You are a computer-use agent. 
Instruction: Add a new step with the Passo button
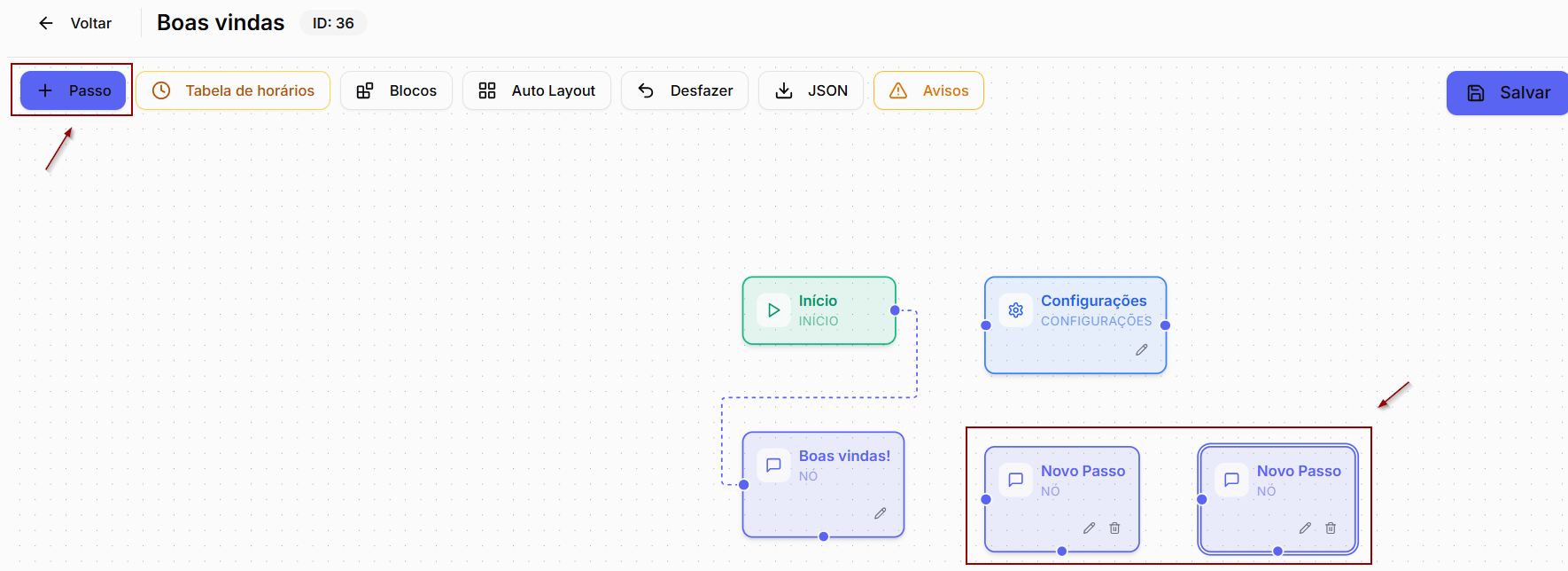[x=74, y=90]
